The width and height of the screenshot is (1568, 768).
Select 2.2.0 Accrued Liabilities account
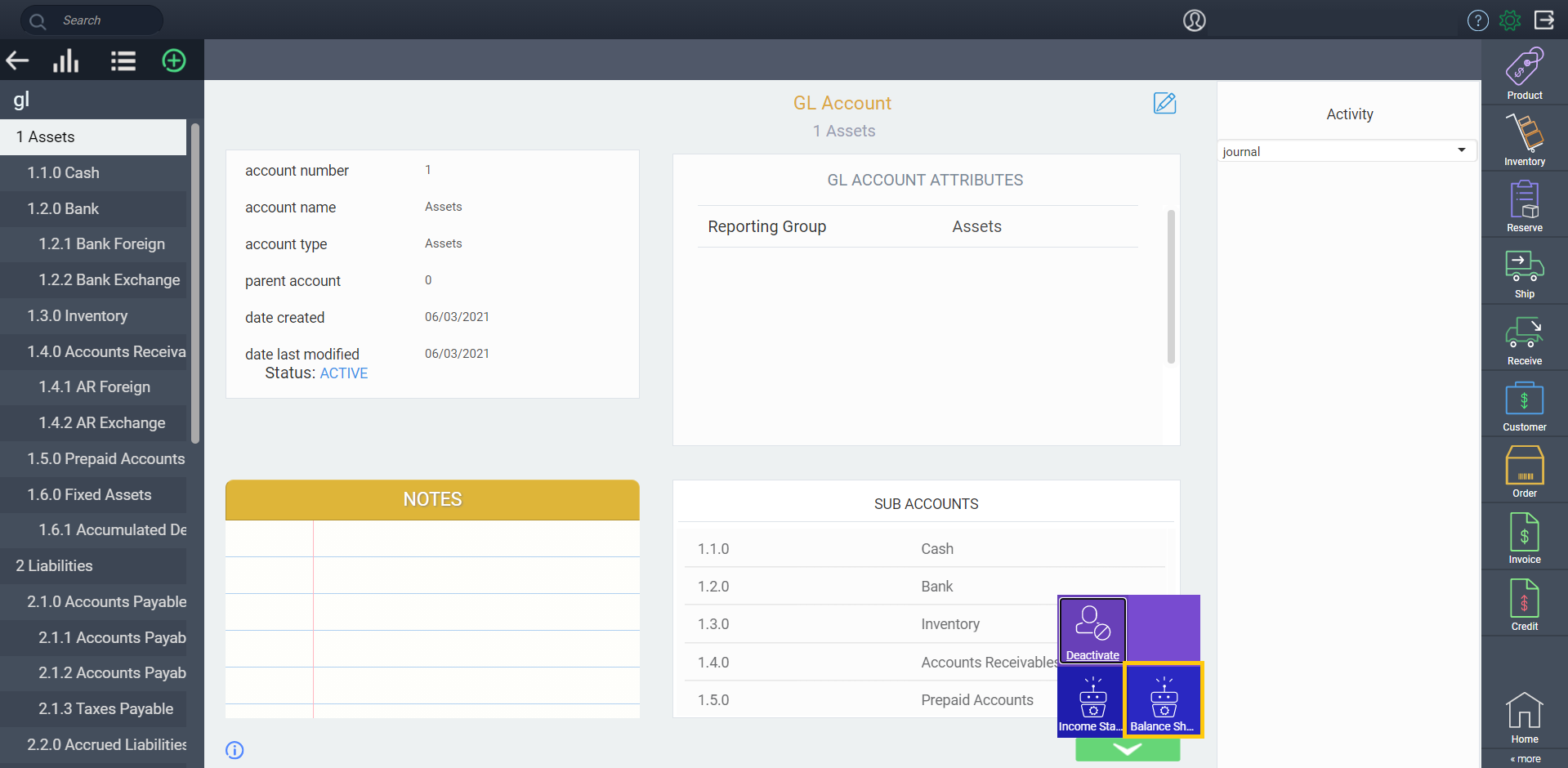tap(93, 745)
